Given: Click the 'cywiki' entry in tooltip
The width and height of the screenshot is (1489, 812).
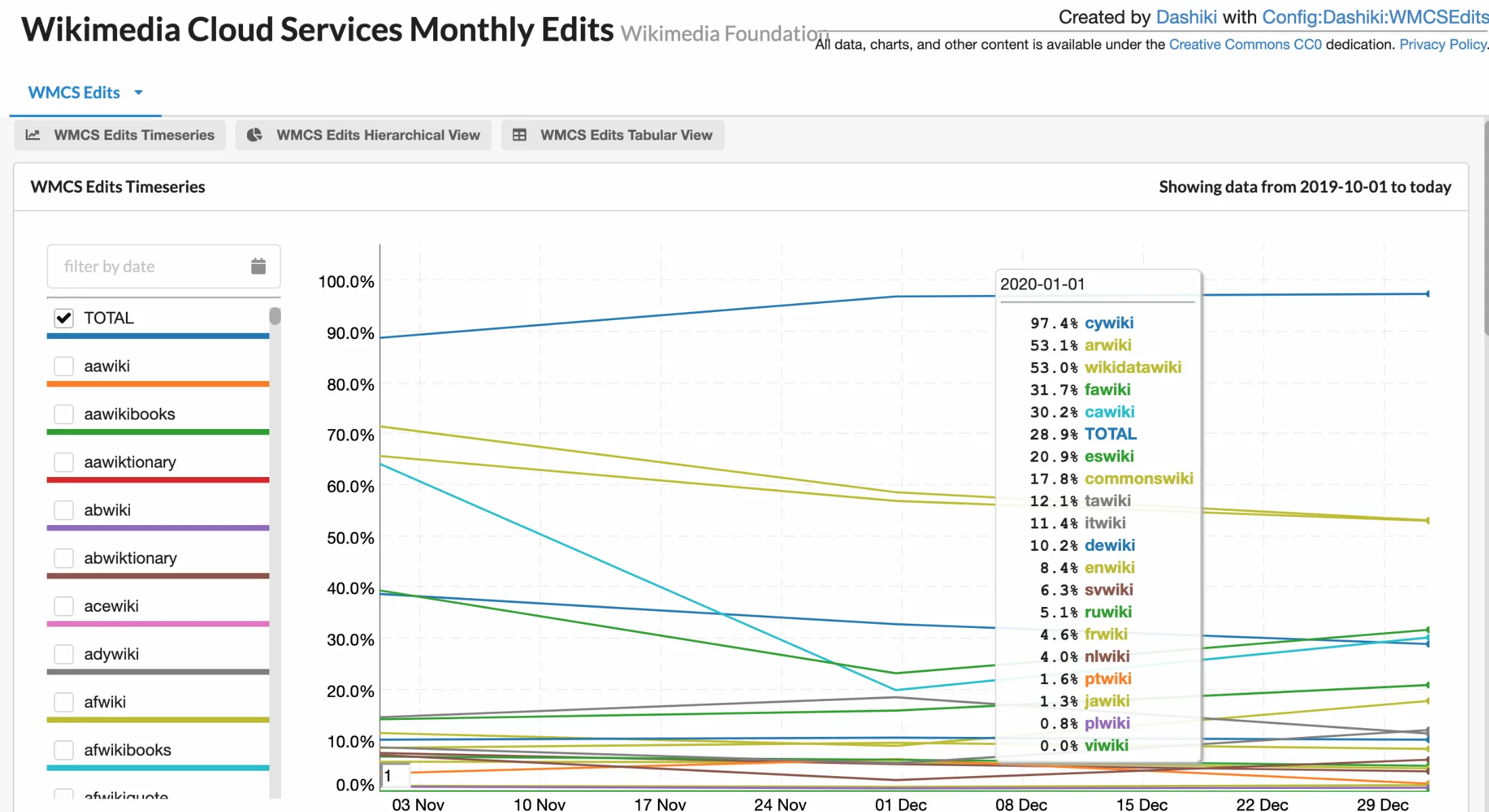Looking at the screenshot, I should pyautogui.click(x=1109, y=323).
